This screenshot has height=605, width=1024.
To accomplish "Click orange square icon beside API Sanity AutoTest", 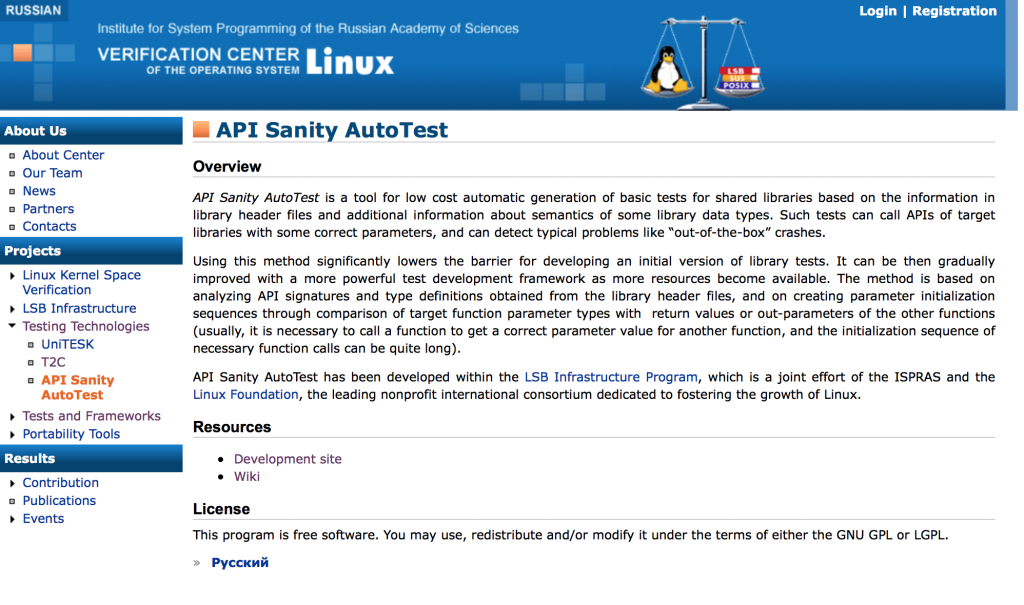I will (201, 129).
